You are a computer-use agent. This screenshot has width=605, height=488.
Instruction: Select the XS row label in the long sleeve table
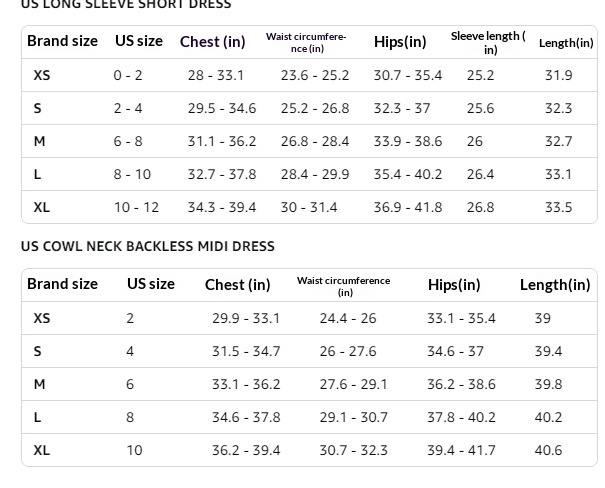click(x=41, y=75)
